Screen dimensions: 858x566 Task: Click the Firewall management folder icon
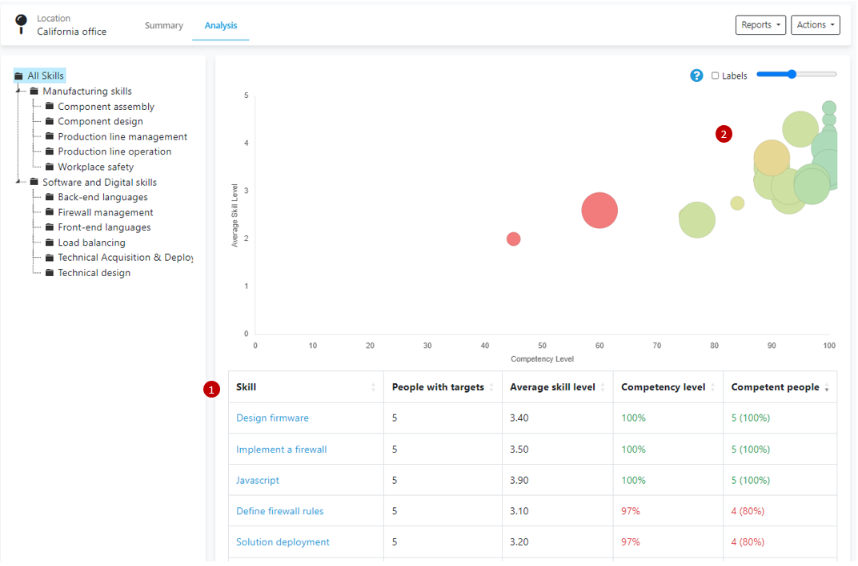(x=49, y=213)
